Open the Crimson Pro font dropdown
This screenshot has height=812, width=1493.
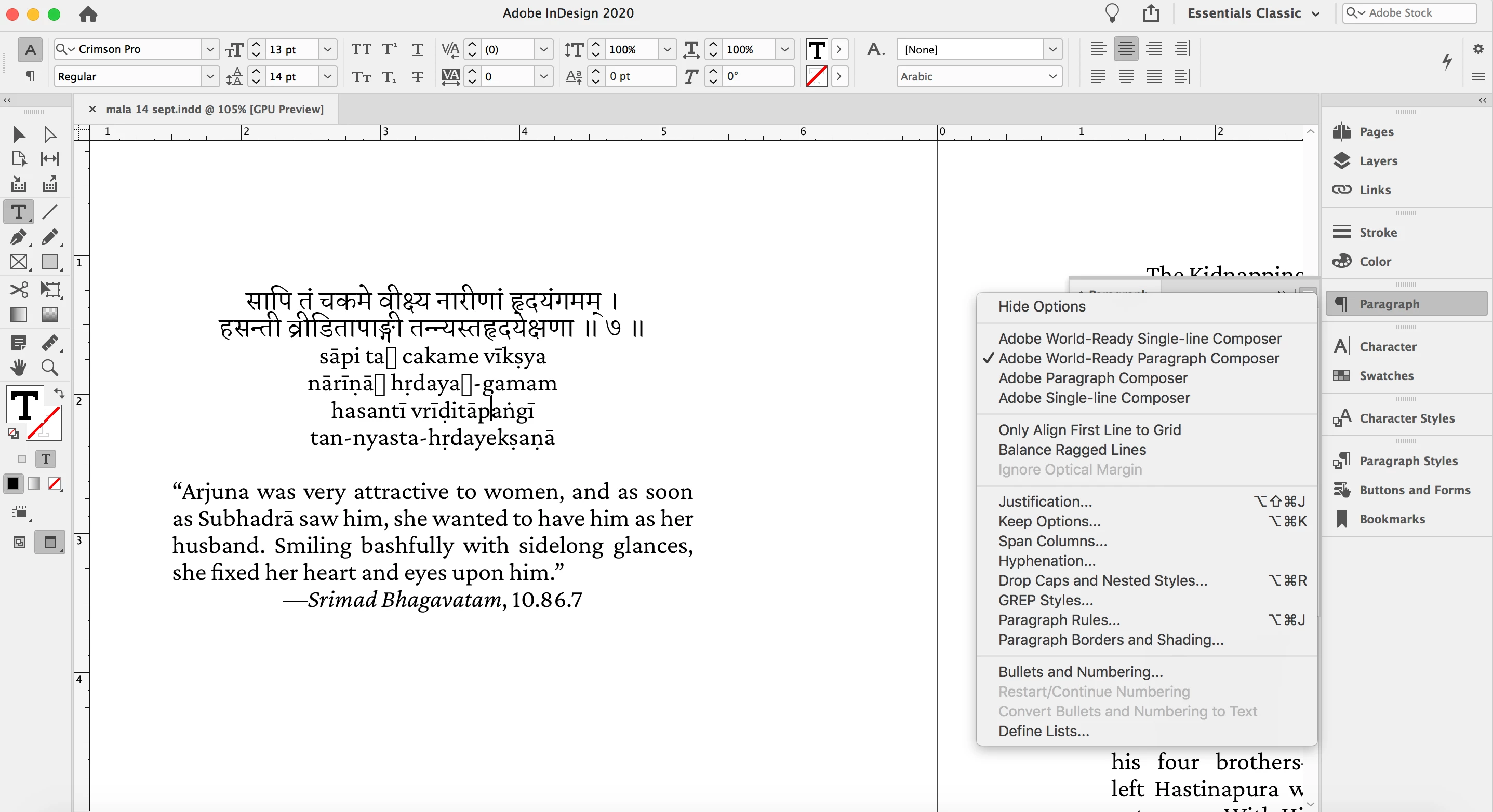[210, 49]
